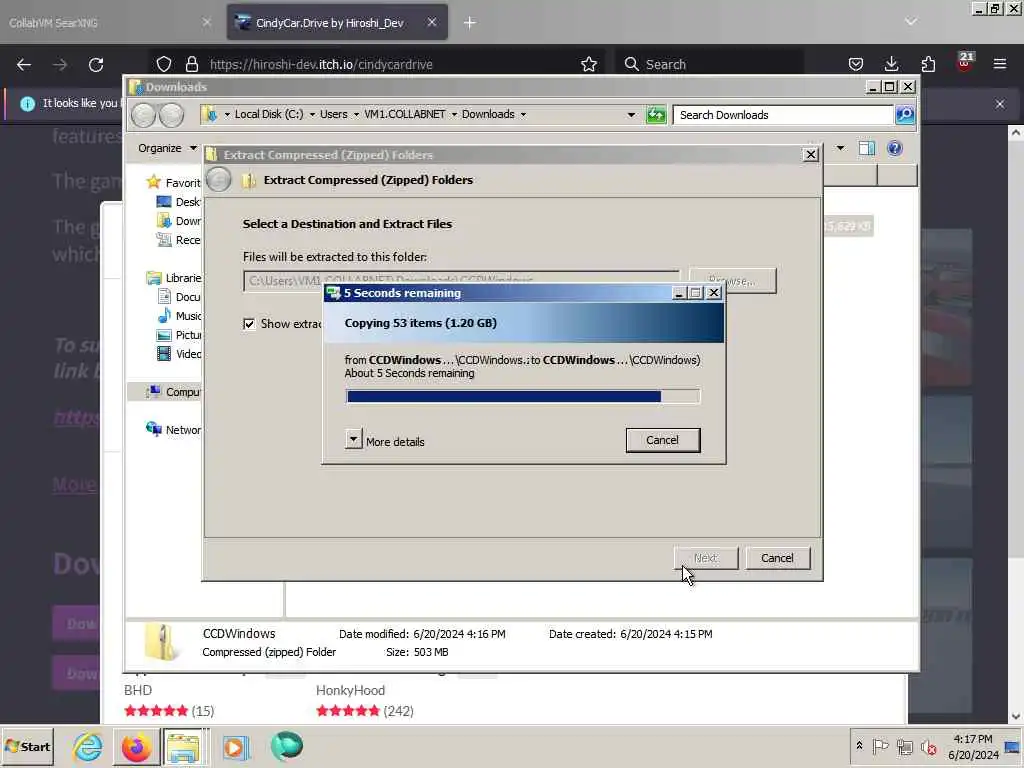The image size is (1024, 768).
Task: Click the extraction destination path field
Action: point(461,280)
